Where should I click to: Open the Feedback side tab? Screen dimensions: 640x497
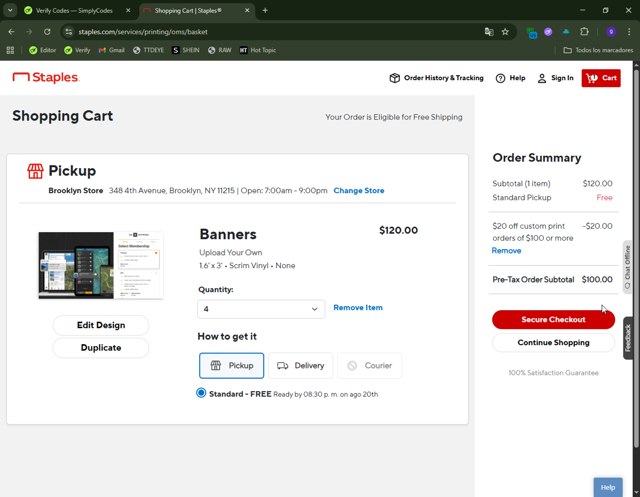628,338
